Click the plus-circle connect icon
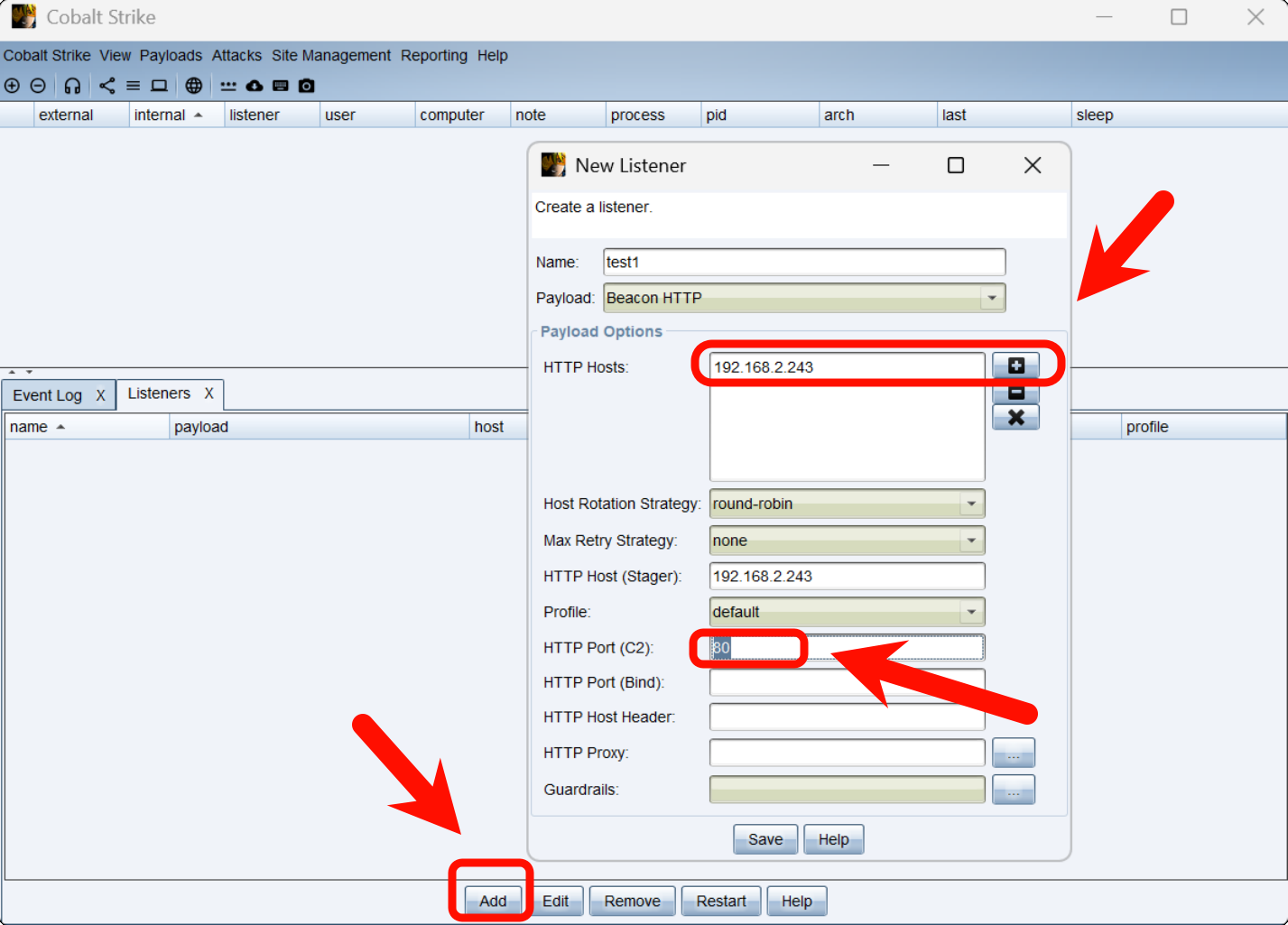The height and width of the screenshot is (925, 1288). point(12,86)
